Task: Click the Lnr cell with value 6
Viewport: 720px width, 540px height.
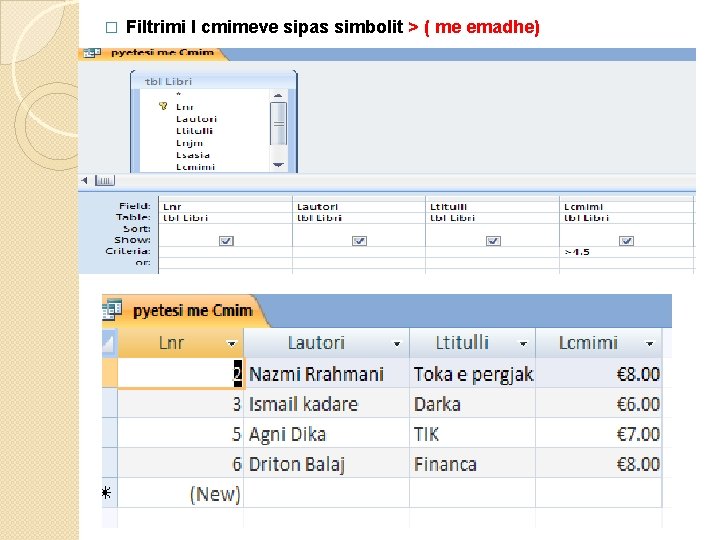Action: [x=180, y=463]
